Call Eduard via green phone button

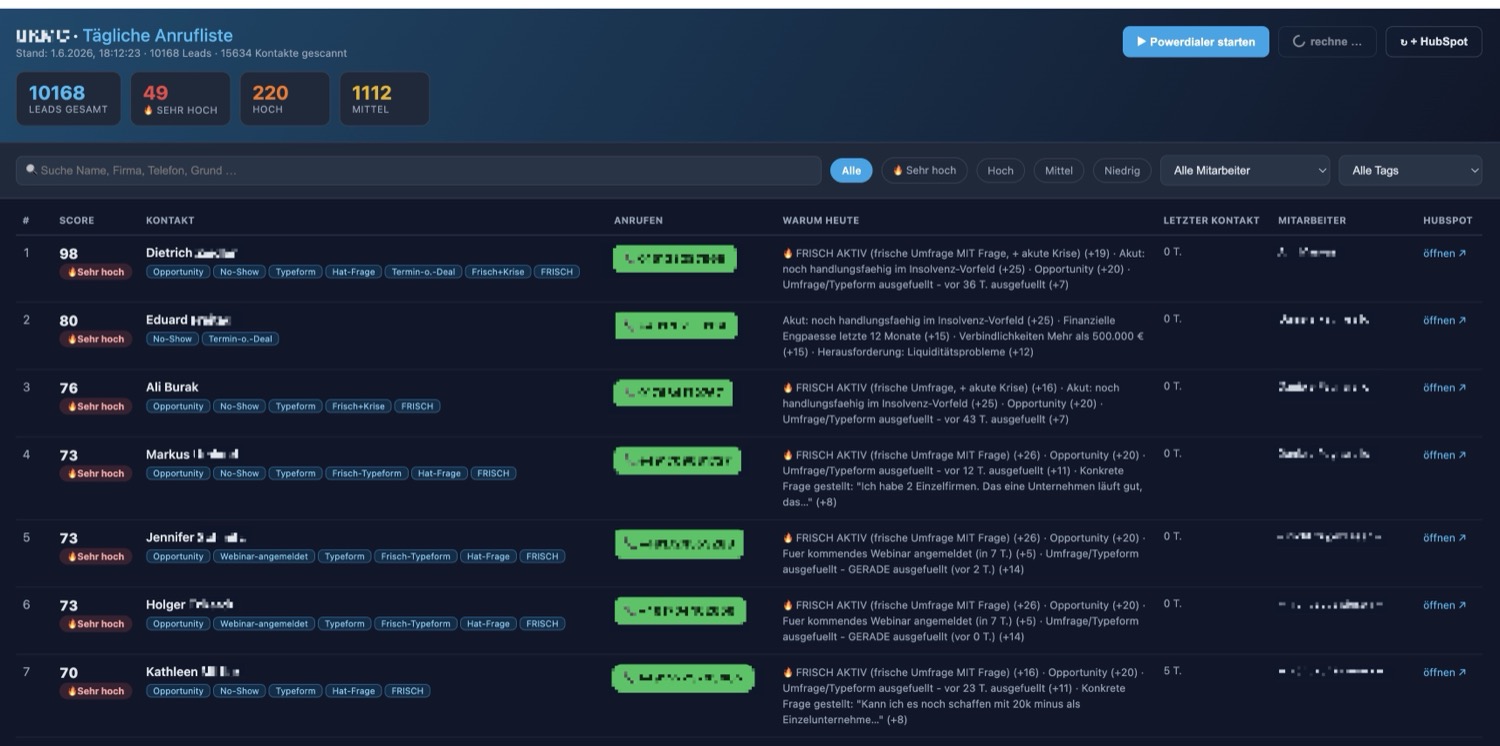click(676, 326)
